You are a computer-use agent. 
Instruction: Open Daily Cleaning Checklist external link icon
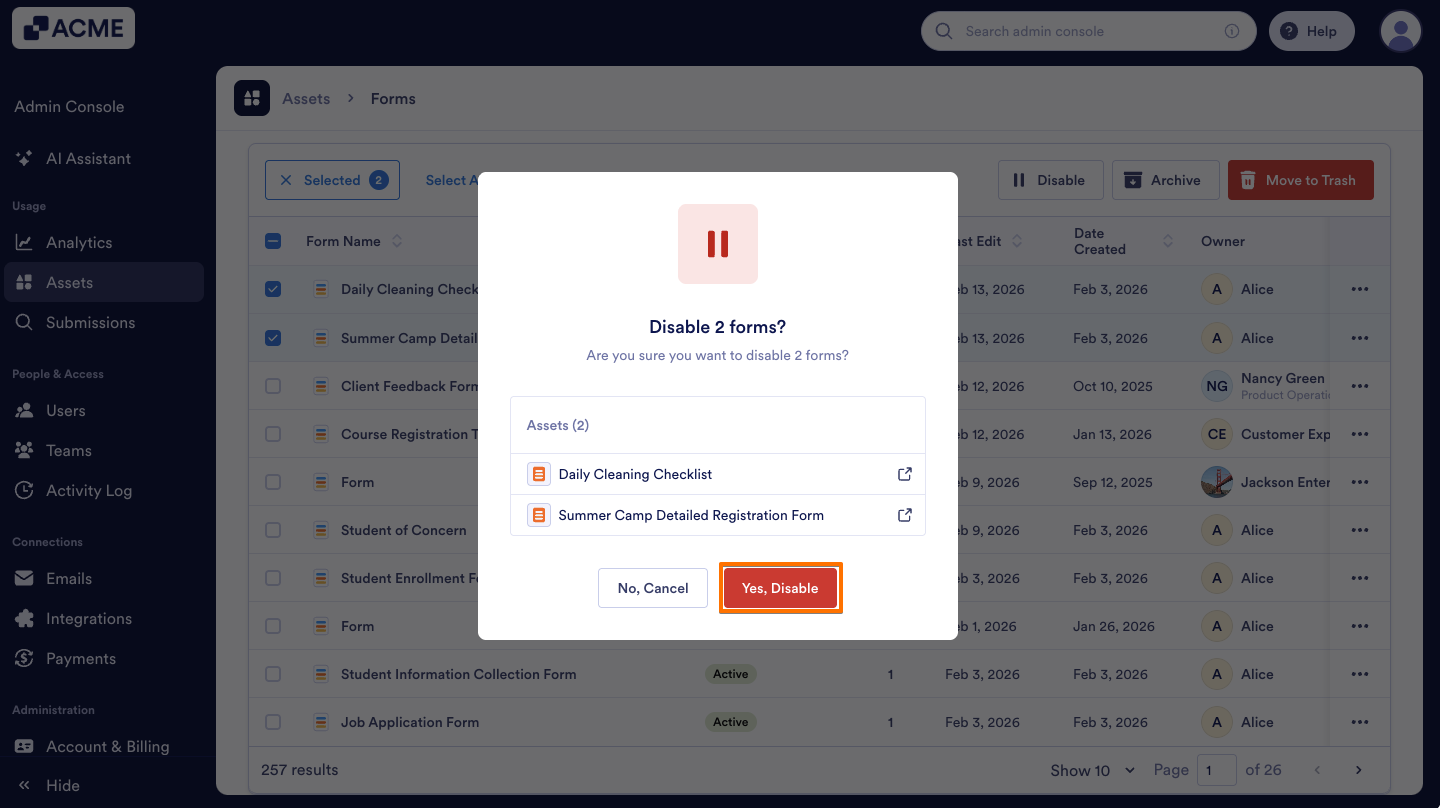(x=905, y=474)
